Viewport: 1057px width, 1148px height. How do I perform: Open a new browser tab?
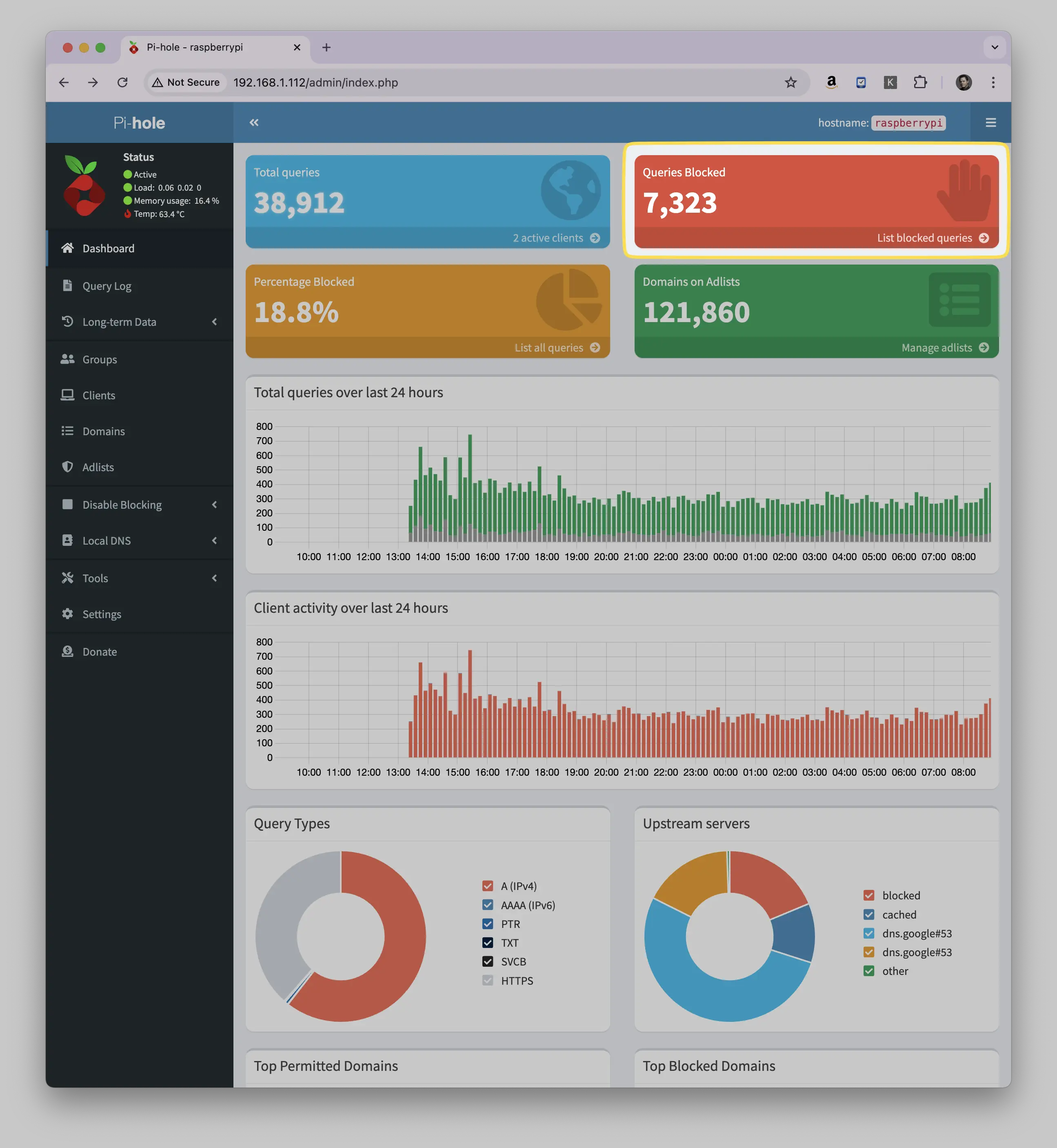326,47
